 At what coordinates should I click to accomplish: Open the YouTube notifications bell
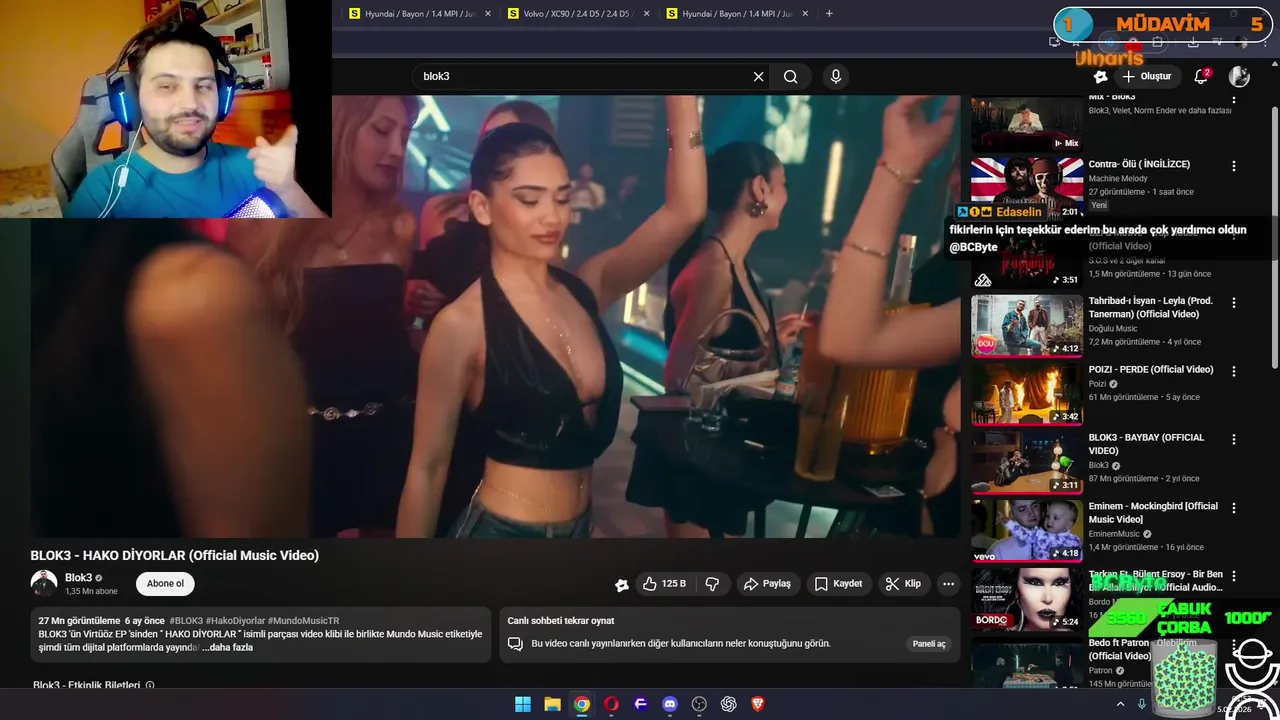pos(1202,77)
